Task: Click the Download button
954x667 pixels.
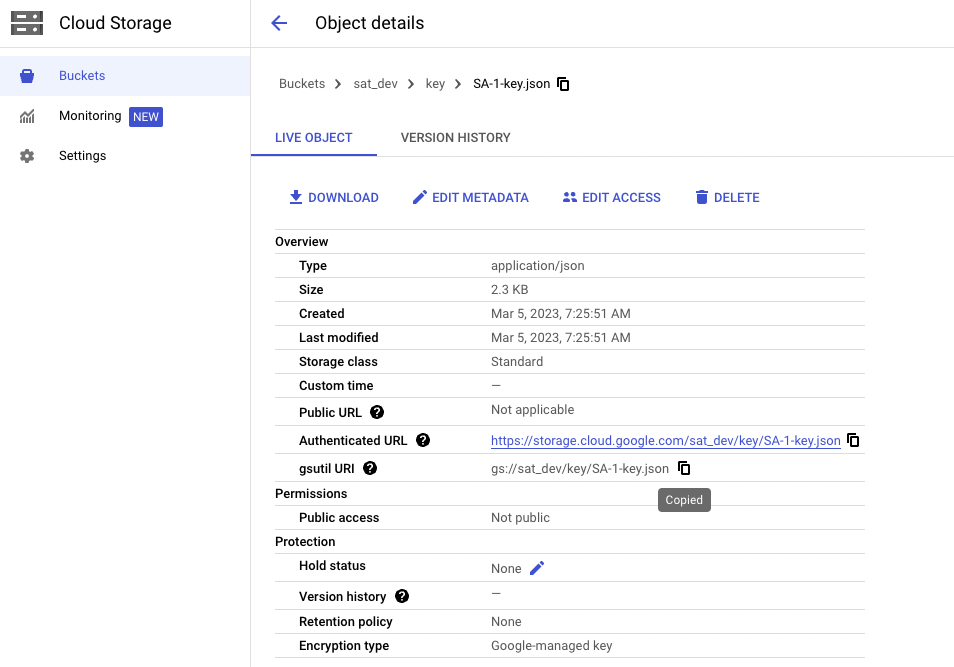Action: [333, 197]
